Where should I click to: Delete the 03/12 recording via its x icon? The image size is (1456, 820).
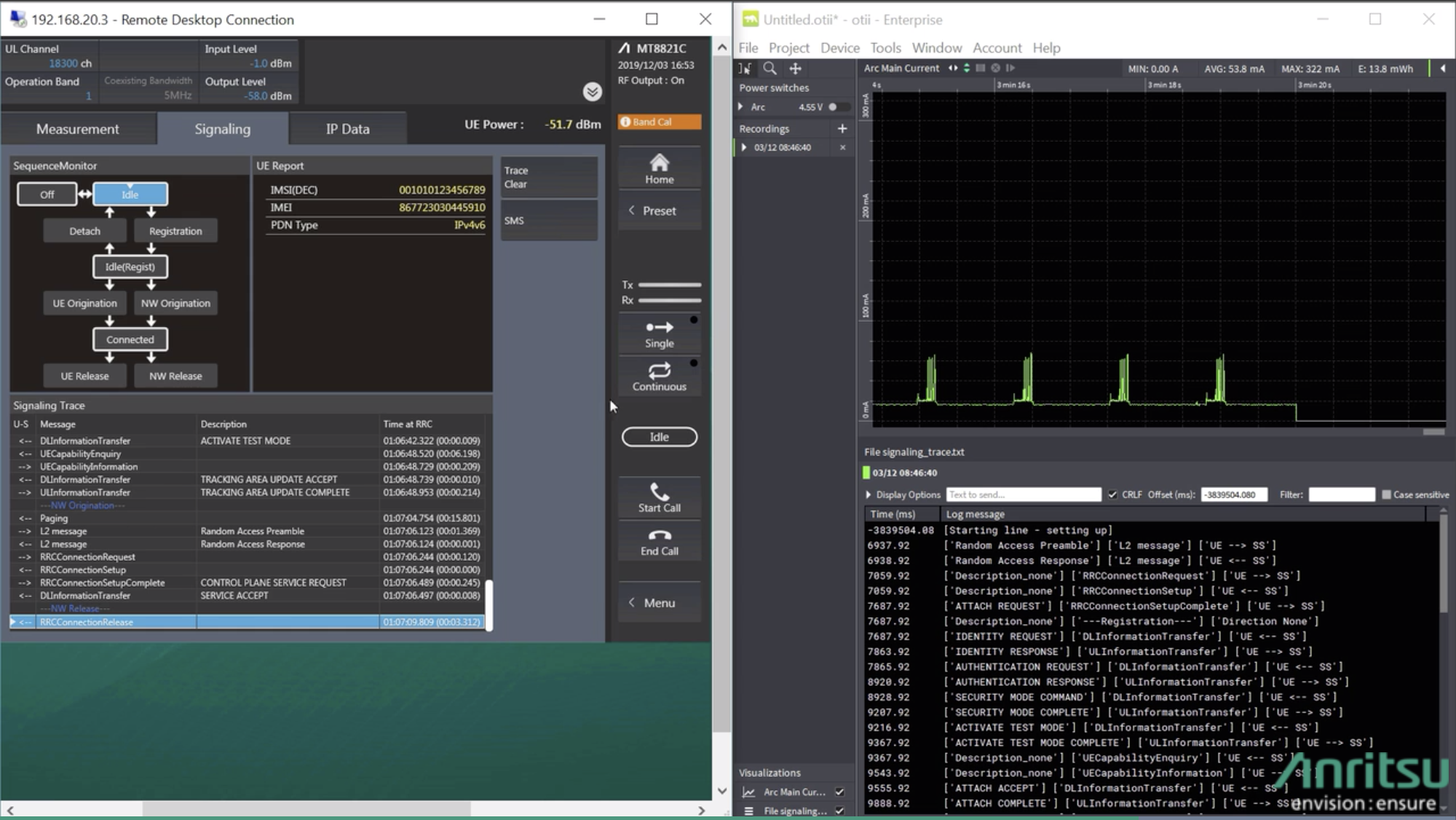(x=842, y=147)
